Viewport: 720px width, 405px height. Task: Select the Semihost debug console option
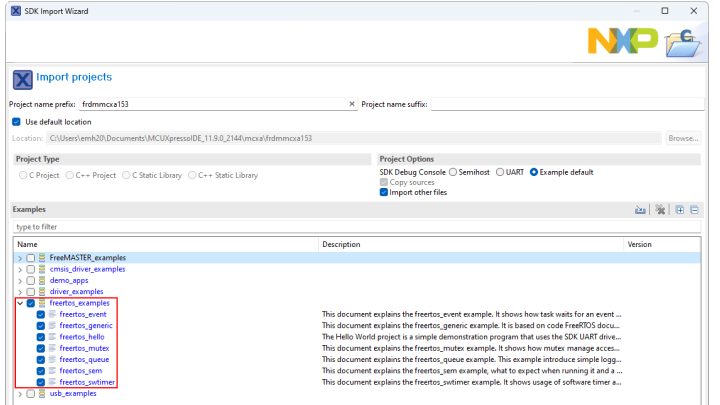click(453, 173)
